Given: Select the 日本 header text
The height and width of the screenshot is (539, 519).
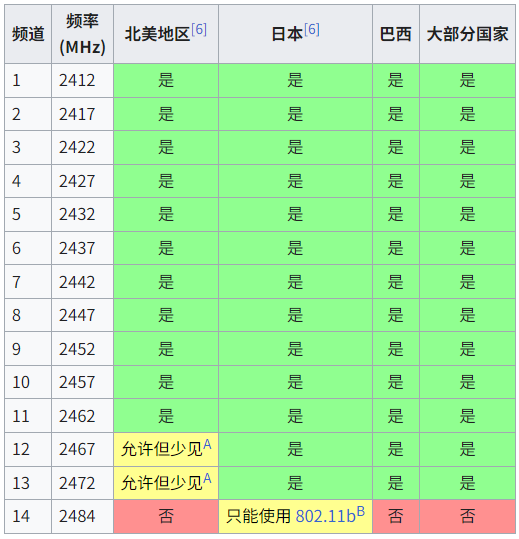Looking at the screenshot, I should (x=287, y=34).
